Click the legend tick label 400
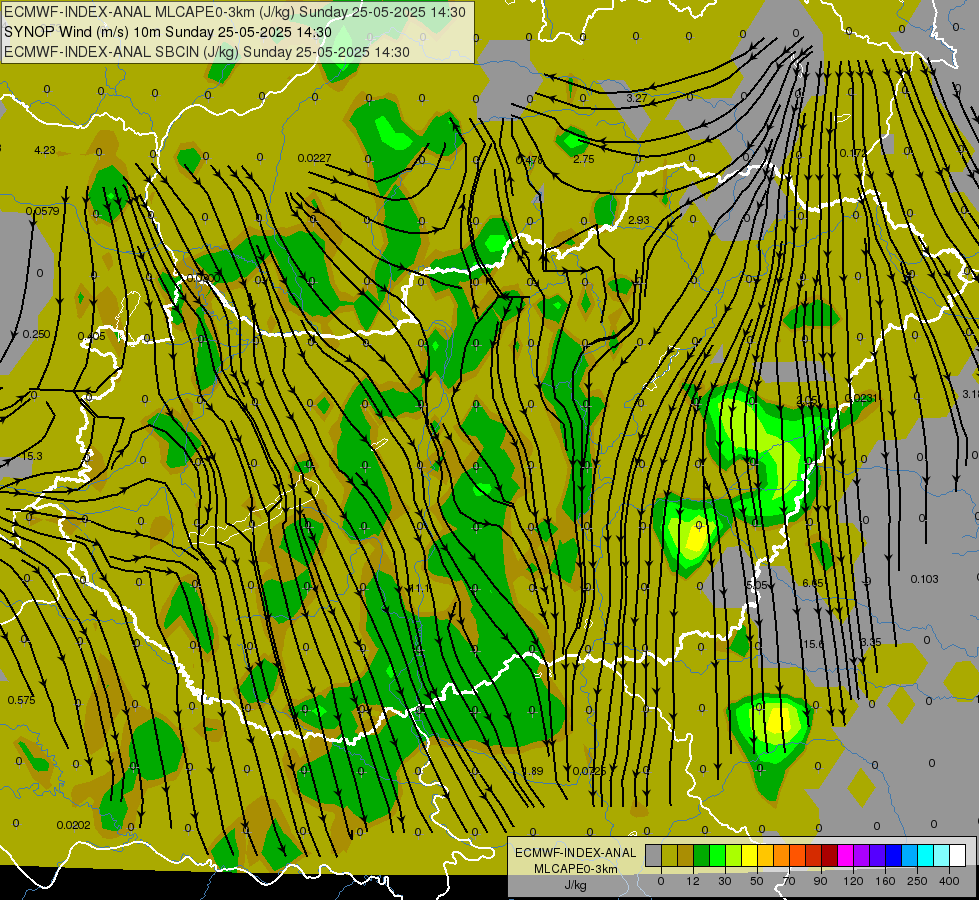The height and width of the screenshot is (900, 979). point(949,881)
